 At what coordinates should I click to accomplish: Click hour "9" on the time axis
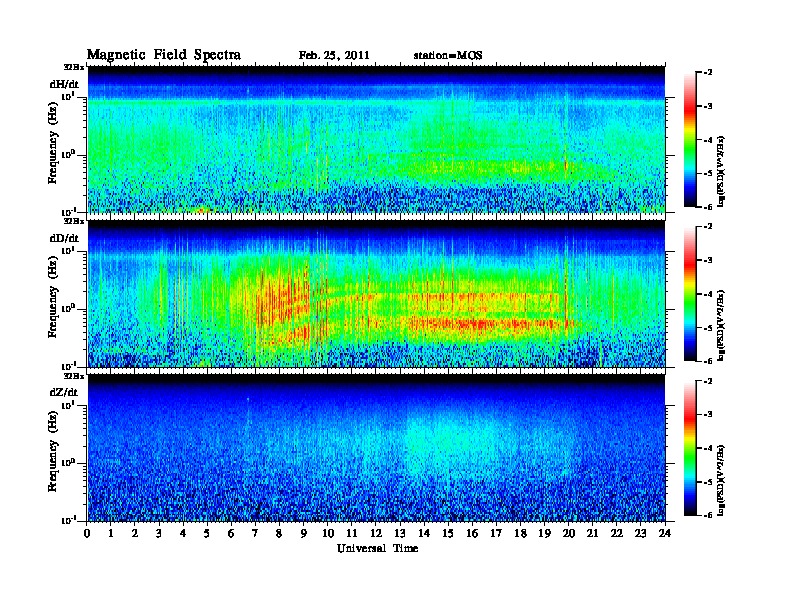click(x=304, y=533)
